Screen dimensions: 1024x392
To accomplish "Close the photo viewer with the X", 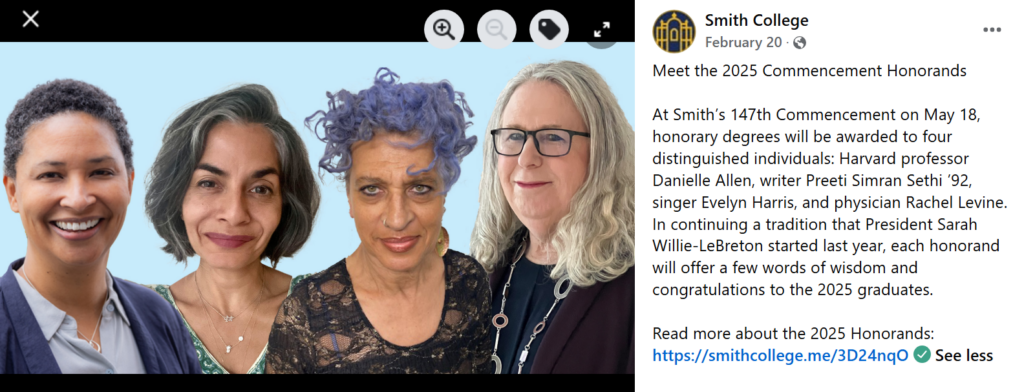I will [31, 19].
